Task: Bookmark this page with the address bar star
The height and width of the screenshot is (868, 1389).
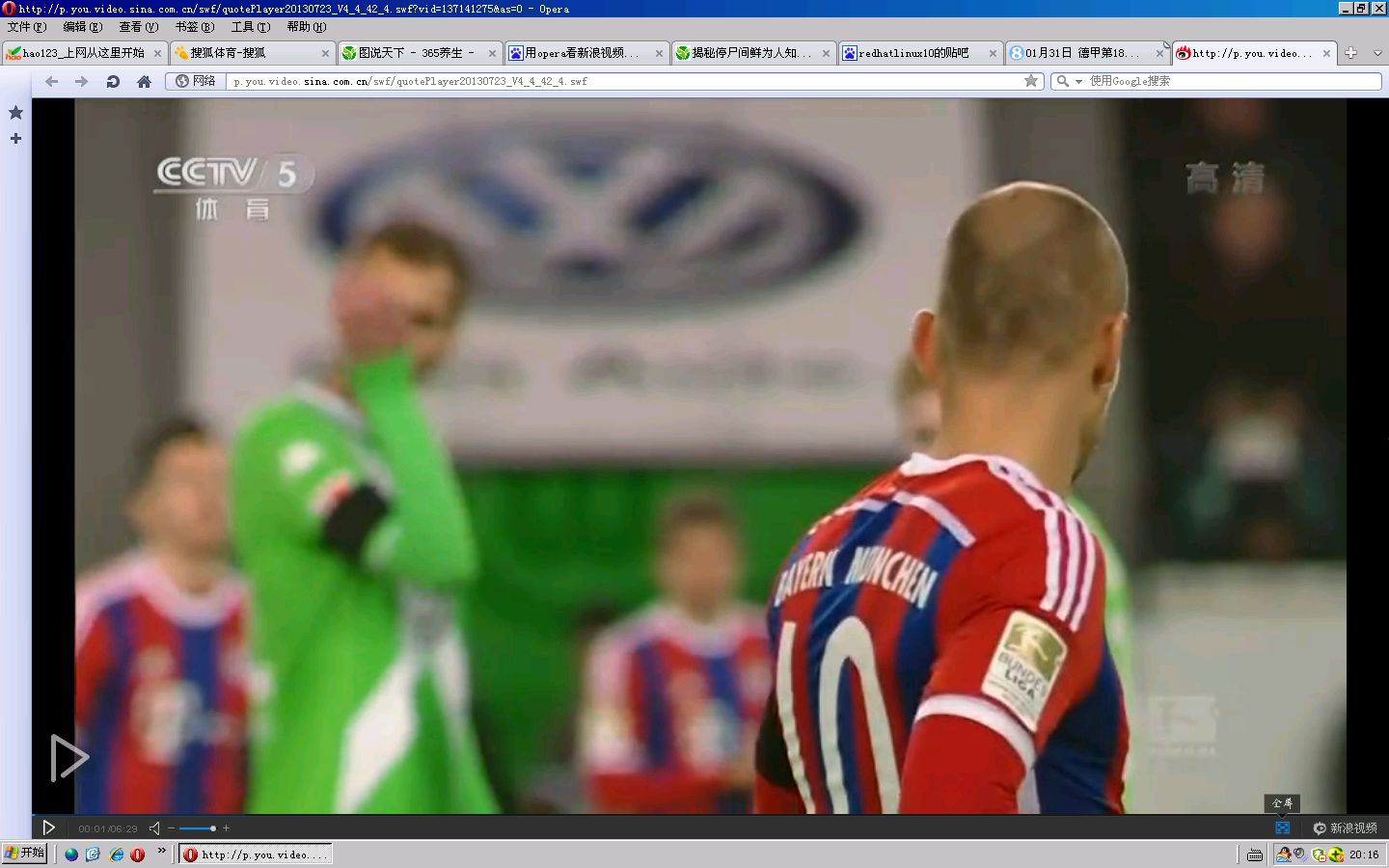Action: (1031, 81)
